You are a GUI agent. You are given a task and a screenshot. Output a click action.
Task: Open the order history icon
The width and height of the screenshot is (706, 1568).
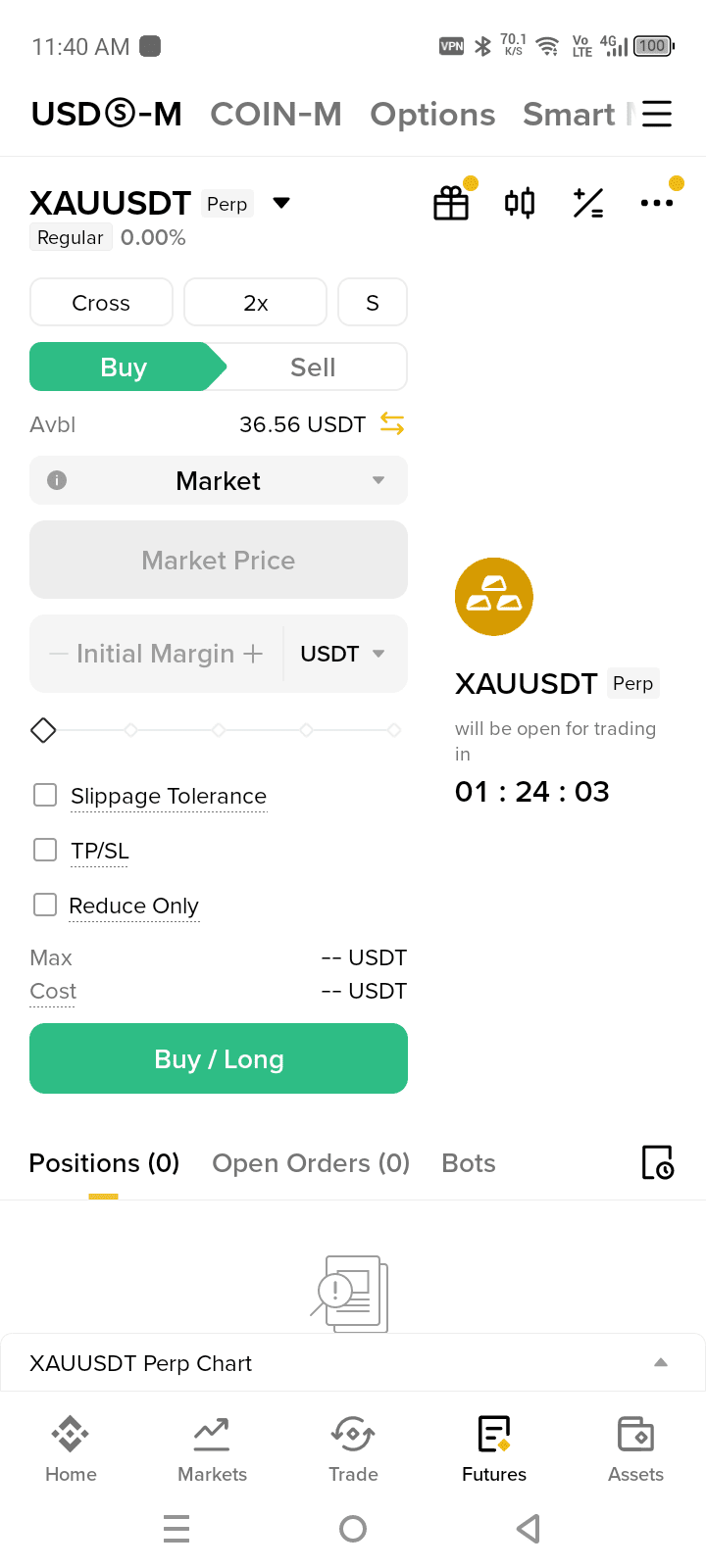(x=657, y=1162)
